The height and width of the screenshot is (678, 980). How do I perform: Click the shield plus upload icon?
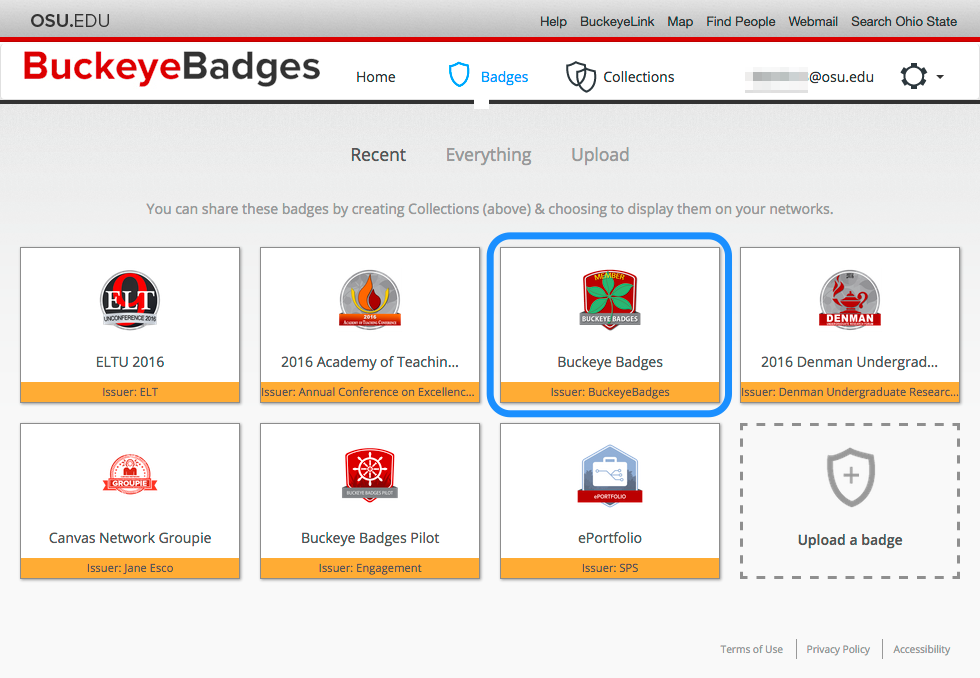pyautogui.click(x=851, y=477)
